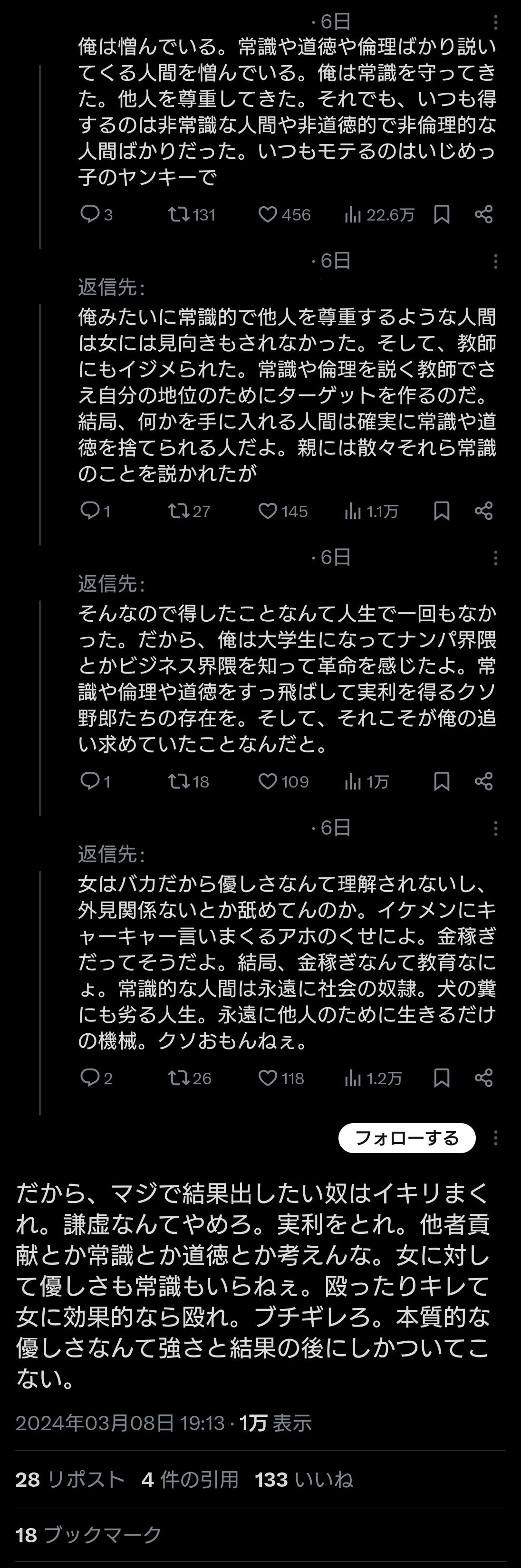The image size is (521, 1568).
Task: Open more options menu on first tweet
Action: click(495, 22)
